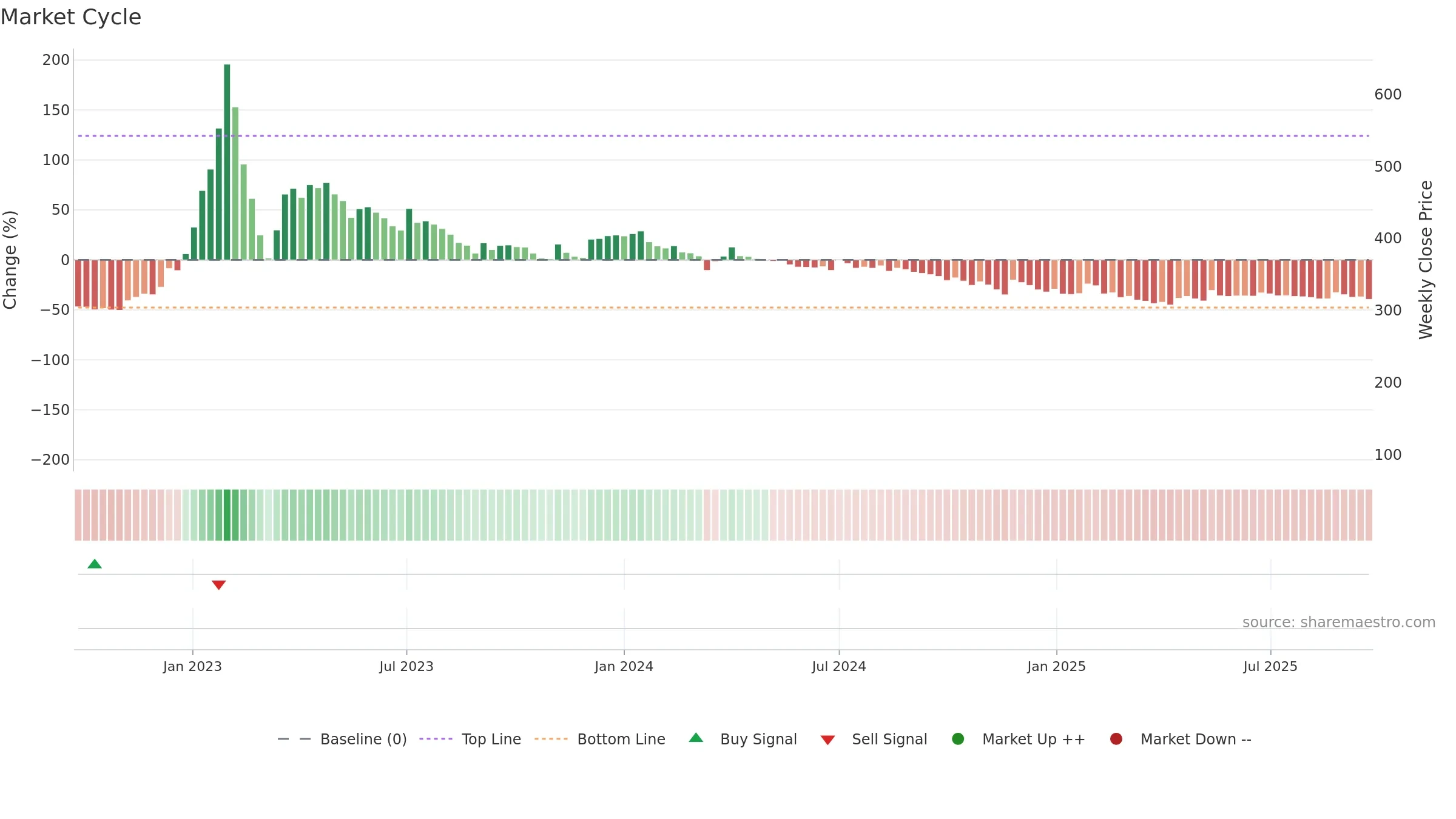Click the Market Cycle chart title
This screenshot has height=819, width=1456.
click(71, 17)
